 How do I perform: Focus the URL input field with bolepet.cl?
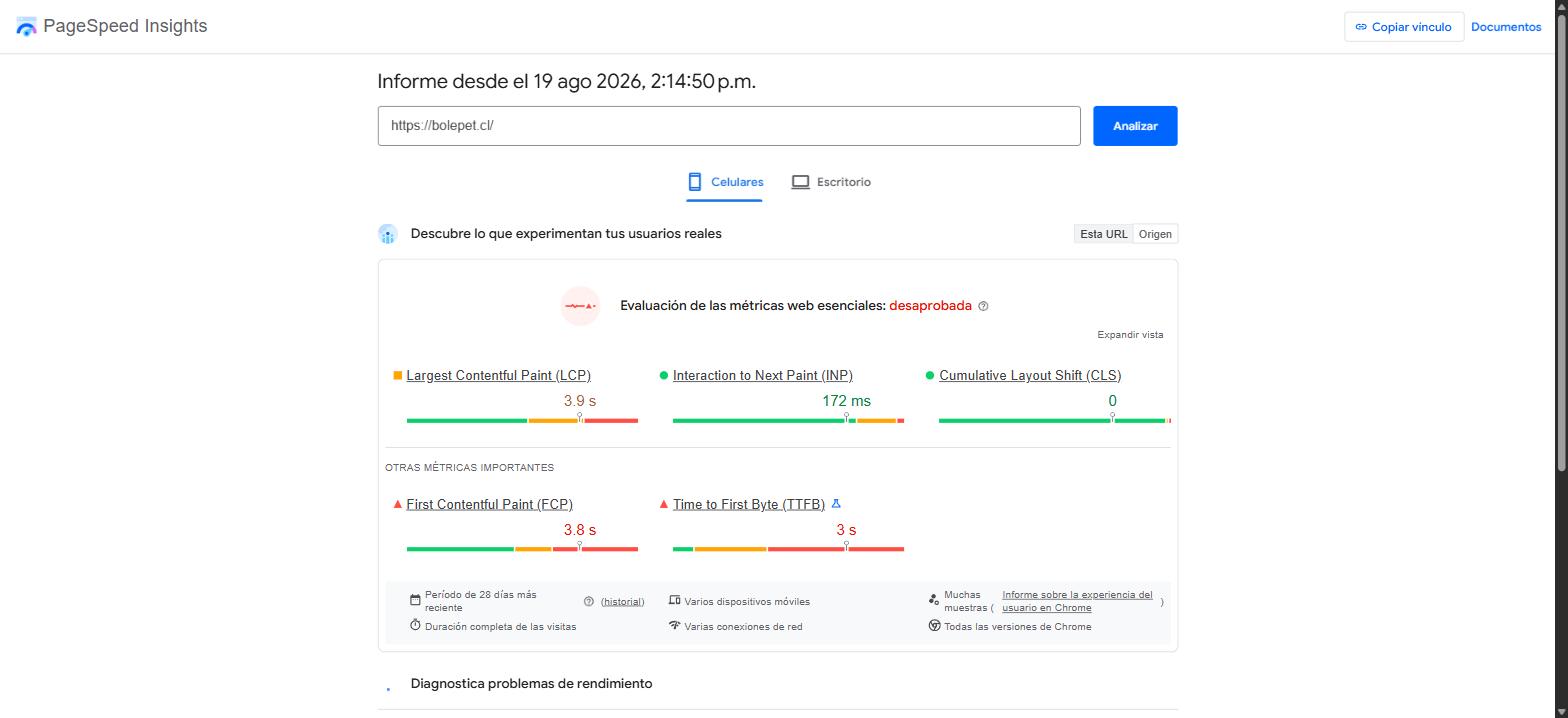coord(729,126)
